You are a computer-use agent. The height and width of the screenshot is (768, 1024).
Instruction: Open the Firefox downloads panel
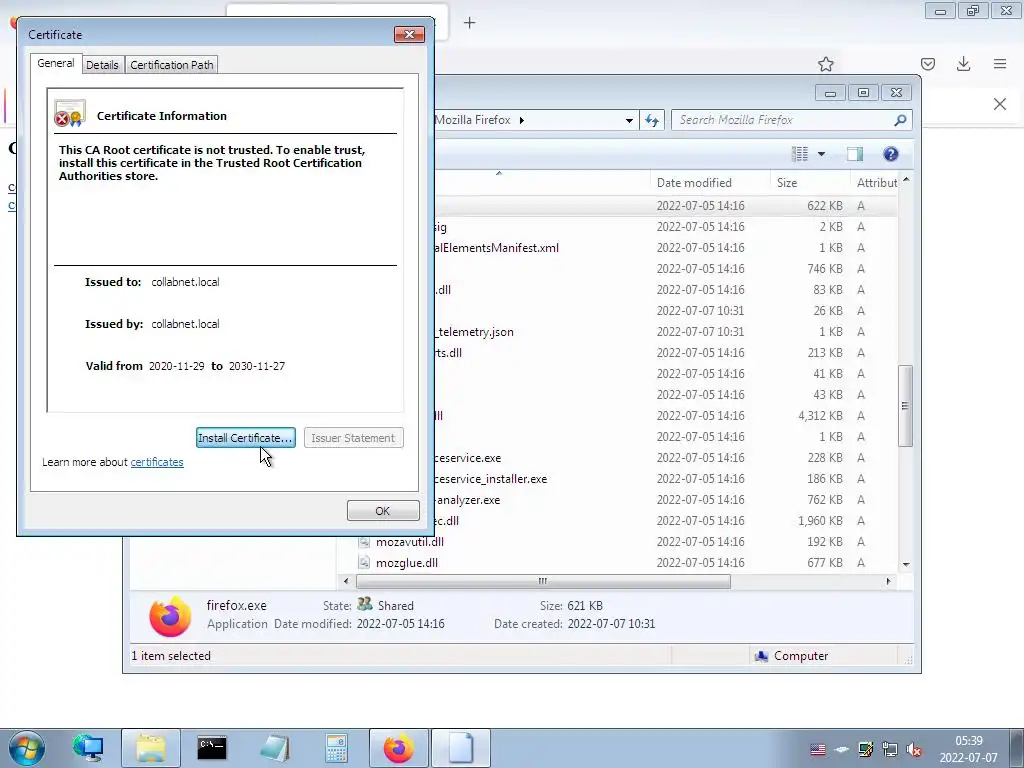pyautogui.click(x=963, y=64)
